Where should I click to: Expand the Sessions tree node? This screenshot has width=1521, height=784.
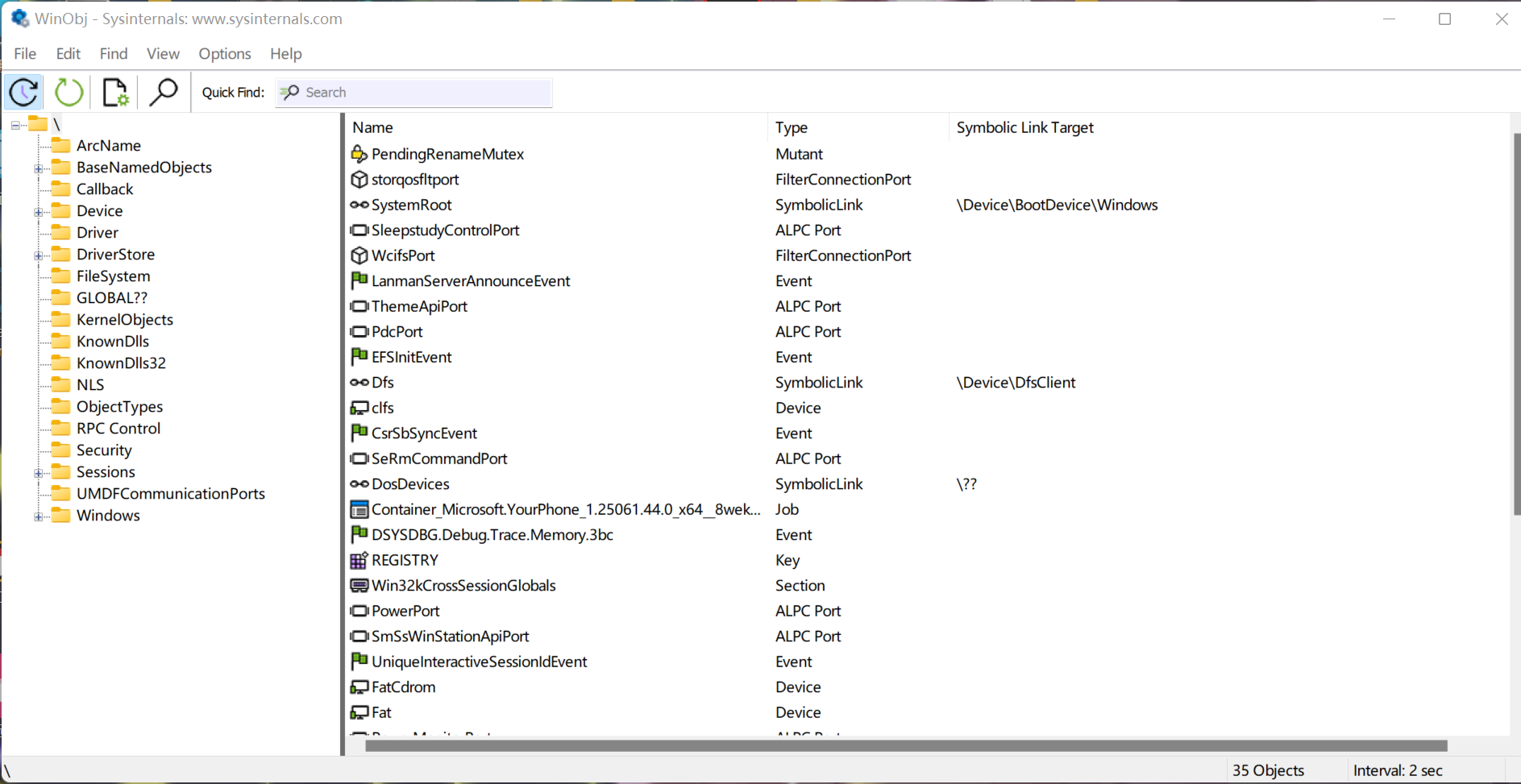click(x=38, y=473)
